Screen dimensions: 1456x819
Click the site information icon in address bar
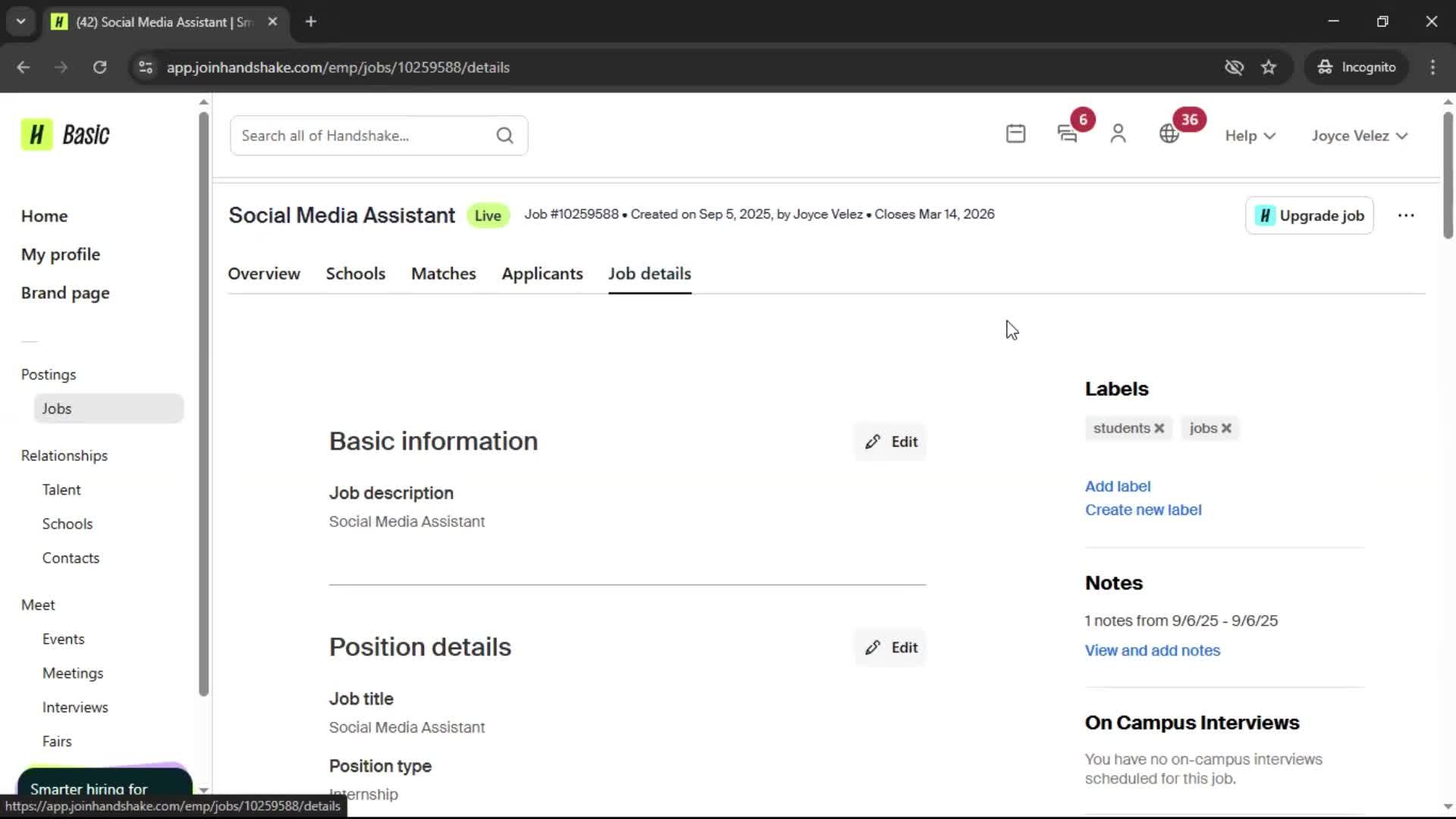coord(146,67)
